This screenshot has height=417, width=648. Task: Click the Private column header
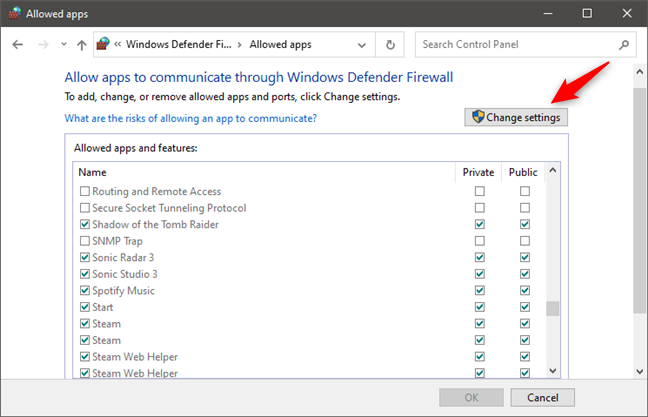point(478,172)
